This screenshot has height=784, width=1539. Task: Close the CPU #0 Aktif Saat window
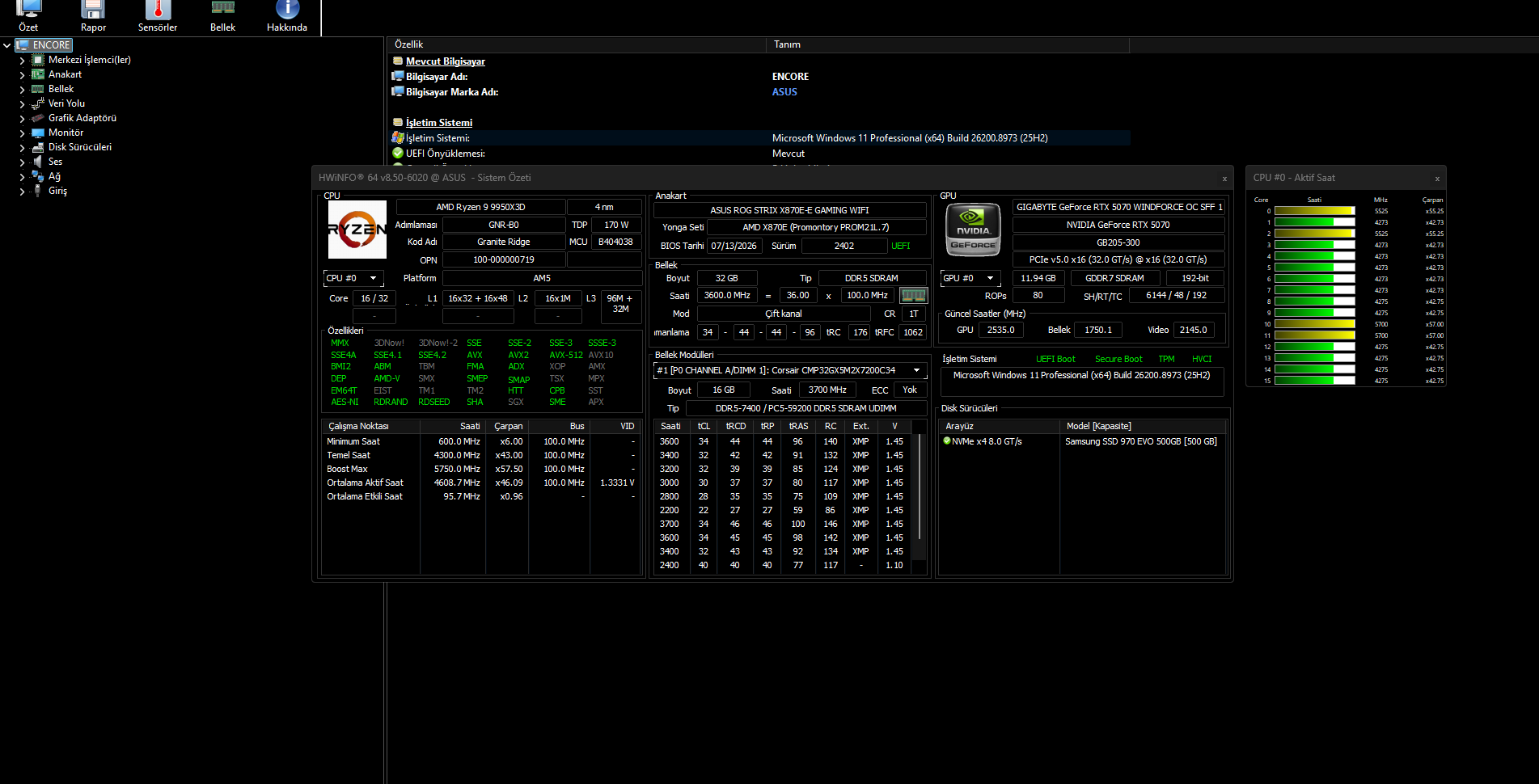tap(1437, 179)
